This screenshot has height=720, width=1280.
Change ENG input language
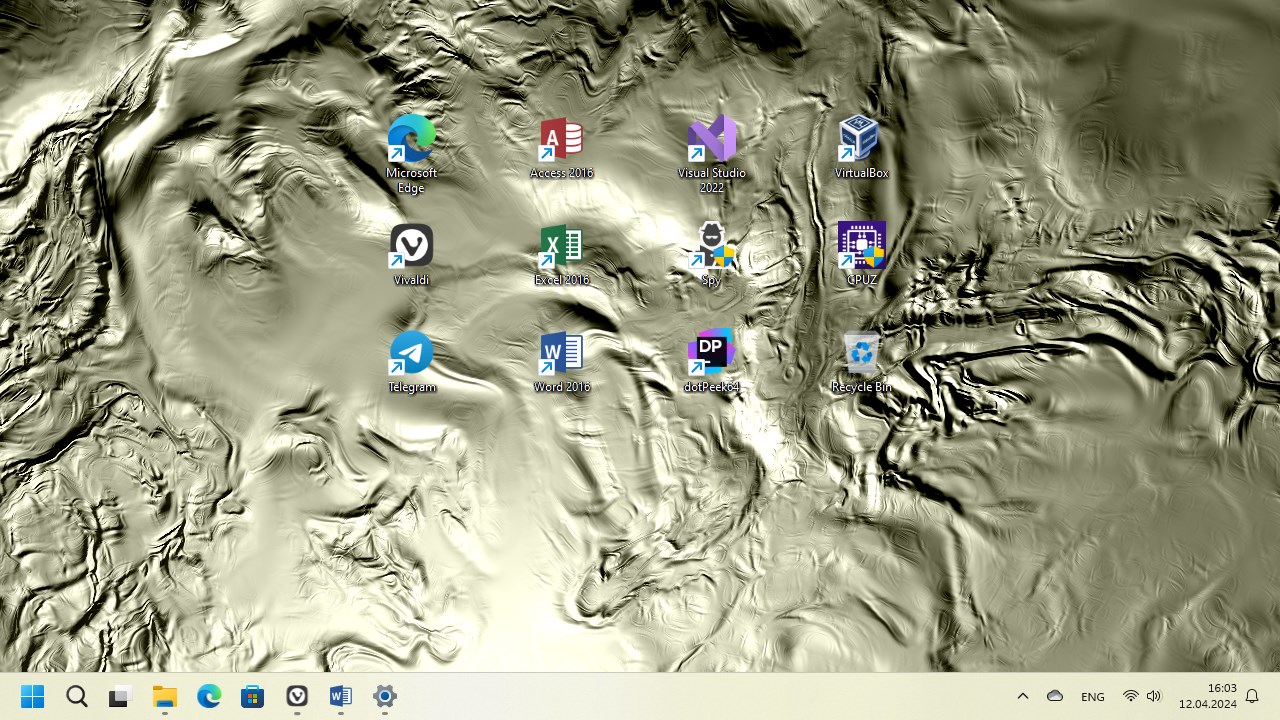coord(1093,697)
